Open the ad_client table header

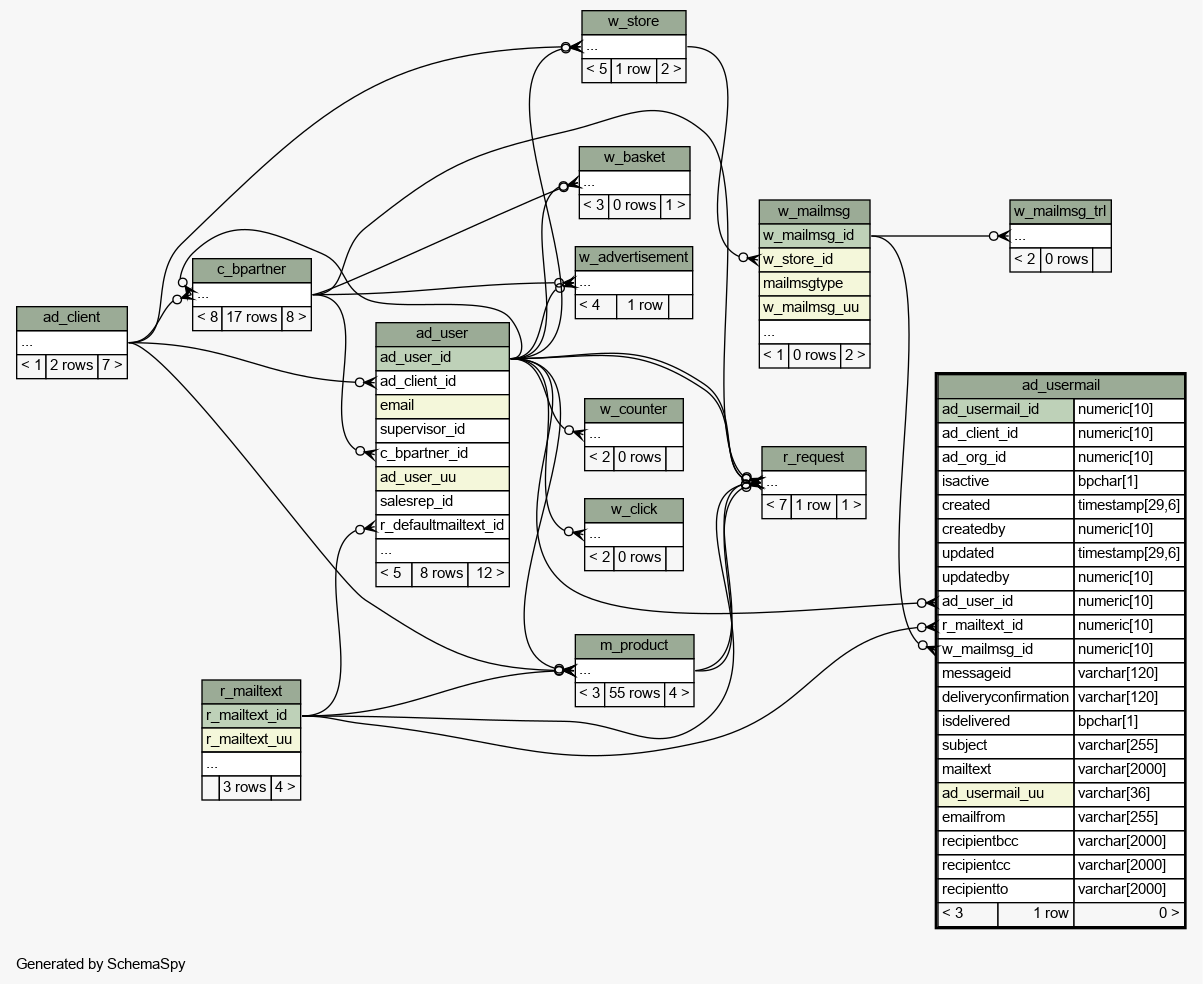[71, 318]
